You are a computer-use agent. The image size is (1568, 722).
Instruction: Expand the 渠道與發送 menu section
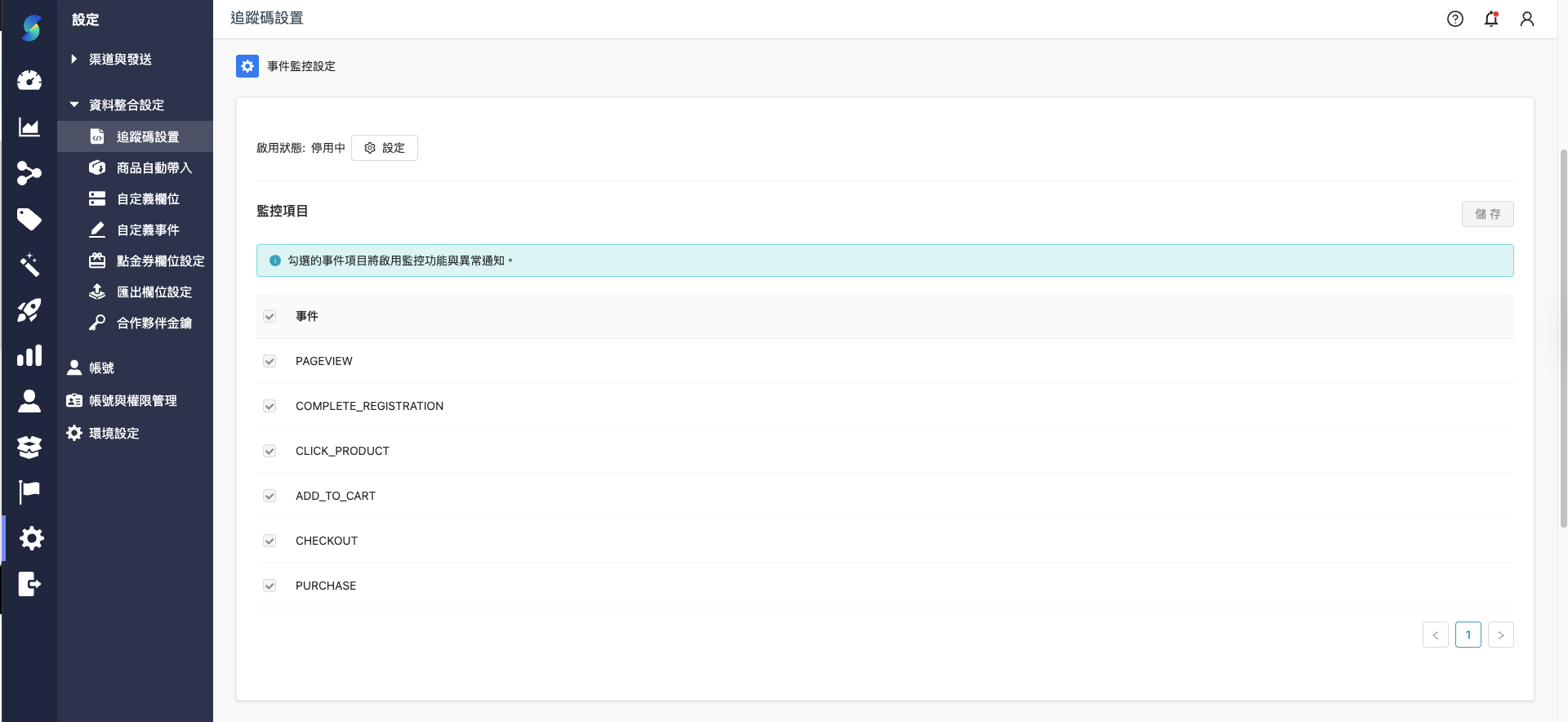click(119, 59)
